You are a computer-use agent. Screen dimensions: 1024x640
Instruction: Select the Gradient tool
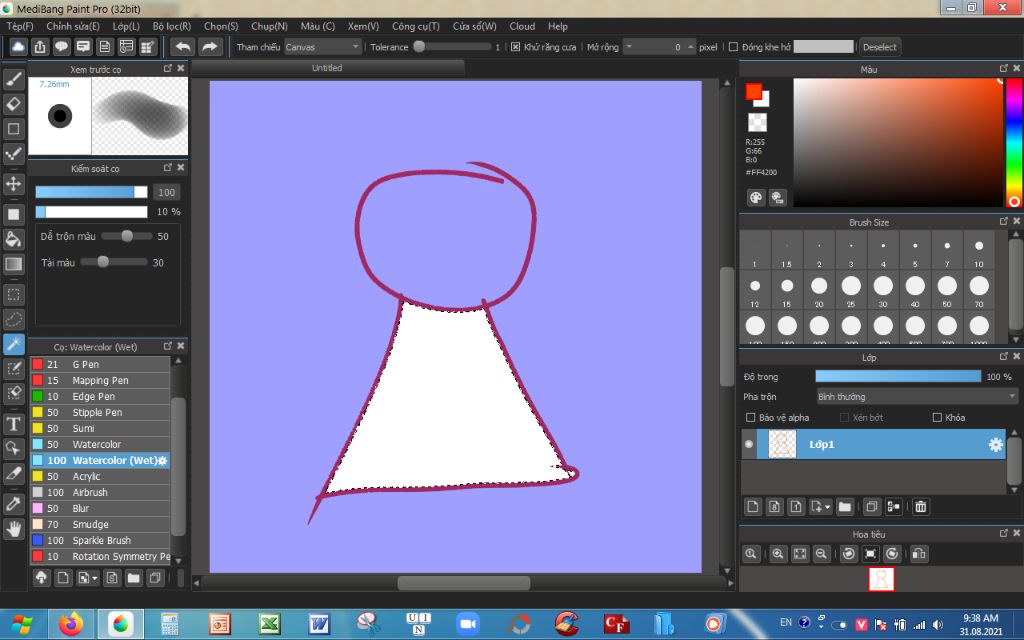click(x=14, y=264)
